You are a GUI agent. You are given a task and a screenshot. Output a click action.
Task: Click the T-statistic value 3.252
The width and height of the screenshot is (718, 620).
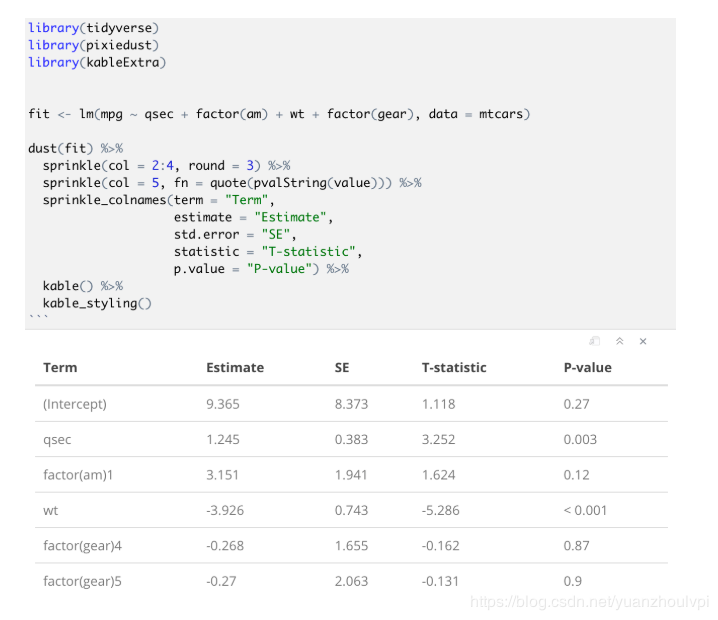pyautogui.click(x=438, y=440)
